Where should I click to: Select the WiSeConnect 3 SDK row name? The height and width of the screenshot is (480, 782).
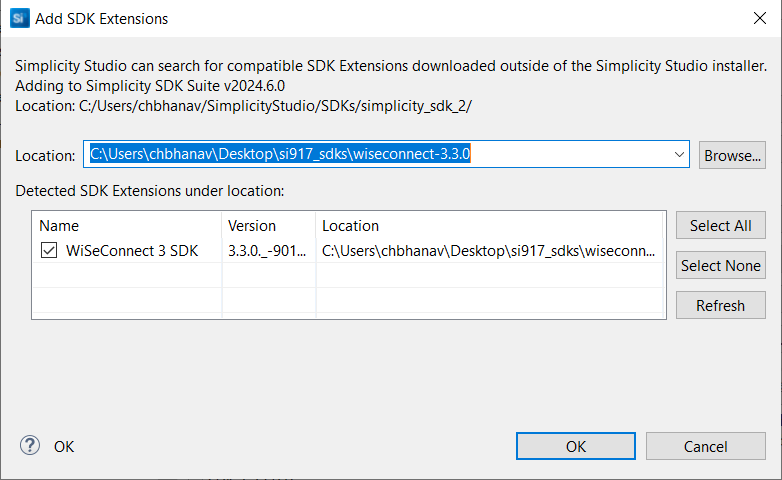133,251
